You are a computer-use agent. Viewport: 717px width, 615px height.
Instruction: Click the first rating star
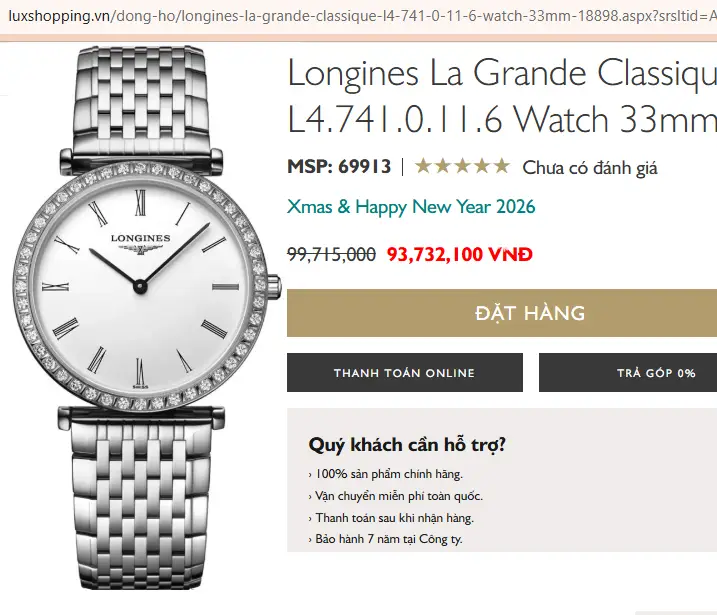tap(423, 166)
